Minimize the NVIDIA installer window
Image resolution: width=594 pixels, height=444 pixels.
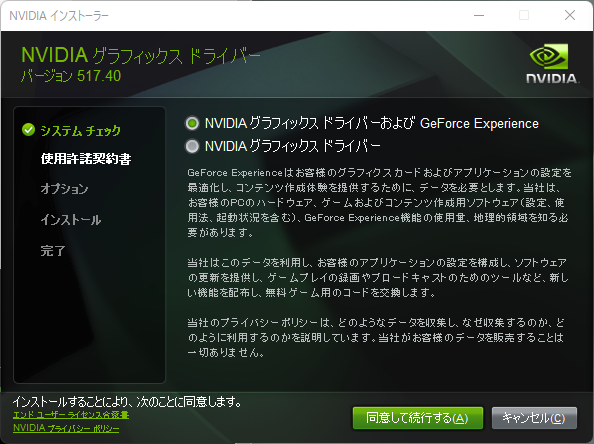coord(479,16)
